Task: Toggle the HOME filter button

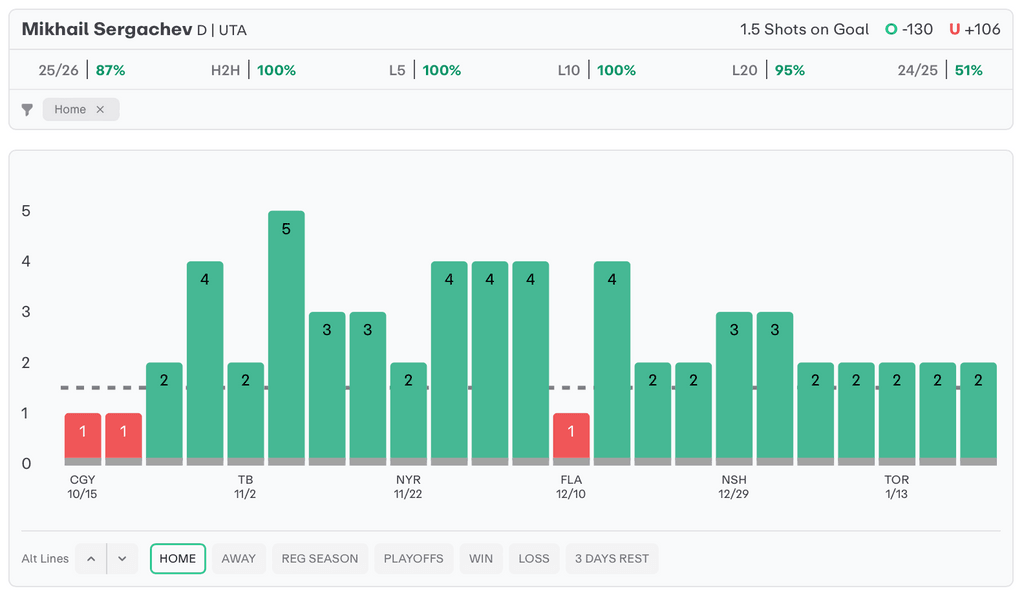Action: pos(178,559)
